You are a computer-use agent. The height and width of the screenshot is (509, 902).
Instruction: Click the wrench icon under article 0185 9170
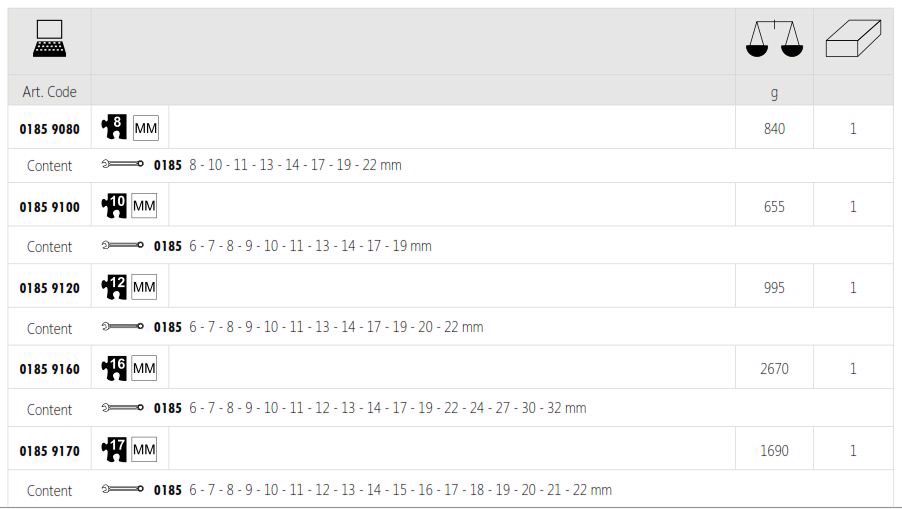pos(122,489)
